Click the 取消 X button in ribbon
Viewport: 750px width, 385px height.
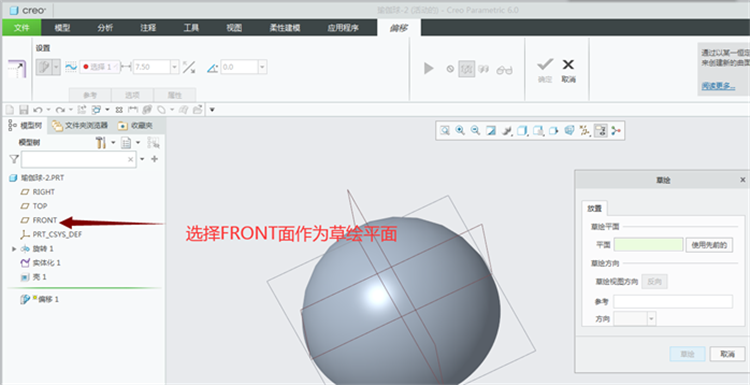568,70
